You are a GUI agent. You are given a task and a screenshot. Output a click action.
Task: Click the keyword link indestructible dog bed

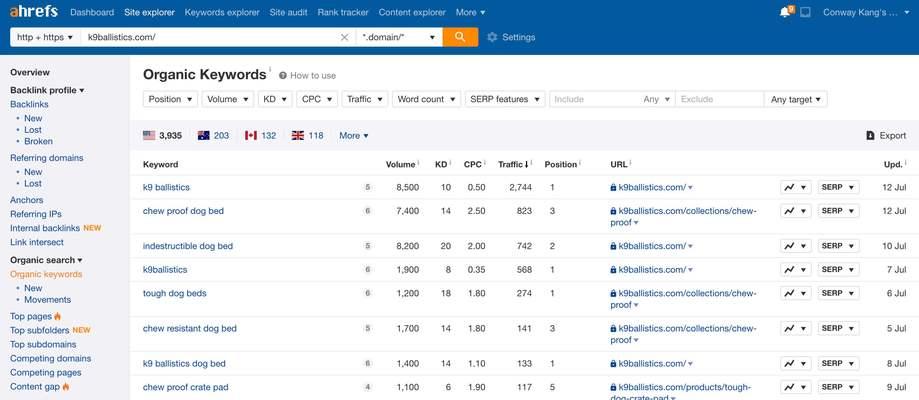coord(188,246)
